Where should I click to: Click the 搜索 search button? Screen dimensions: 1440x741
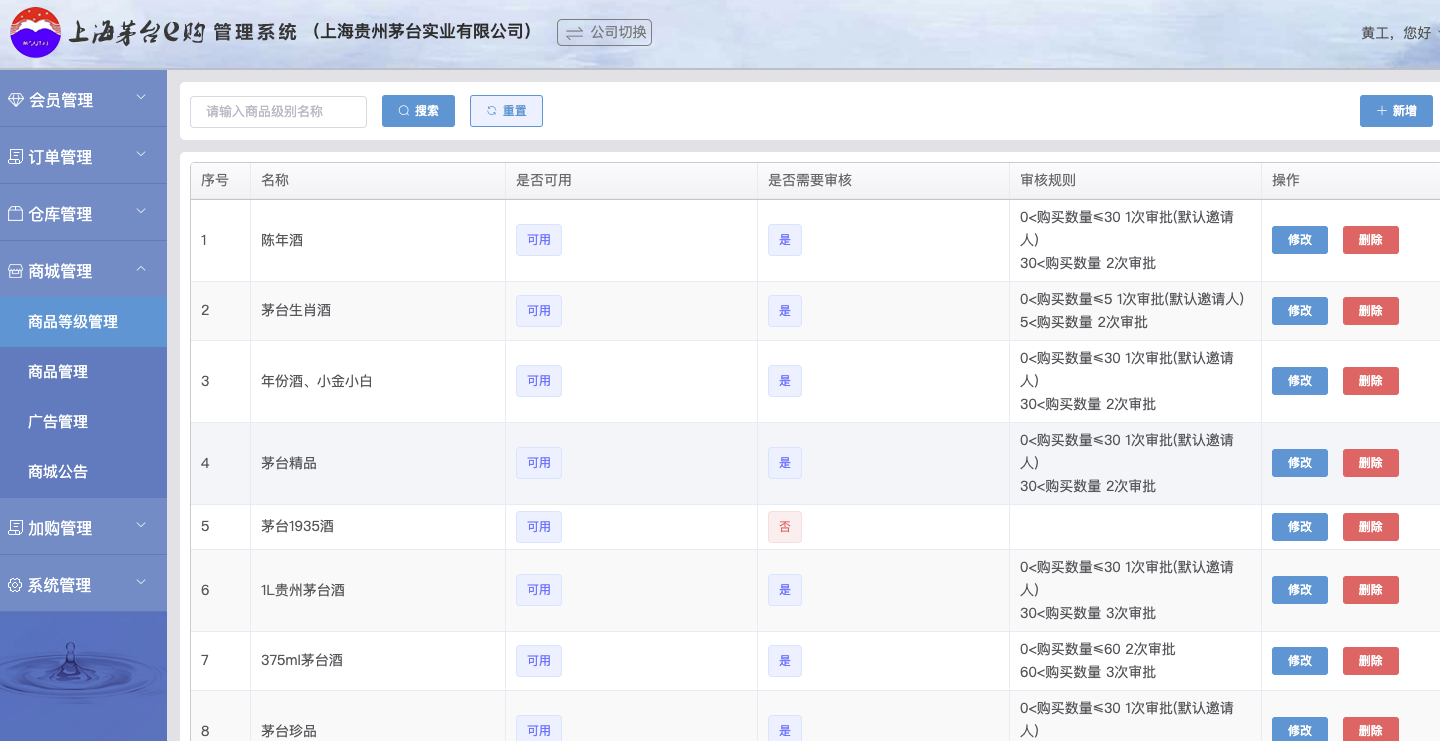(418, 111)
